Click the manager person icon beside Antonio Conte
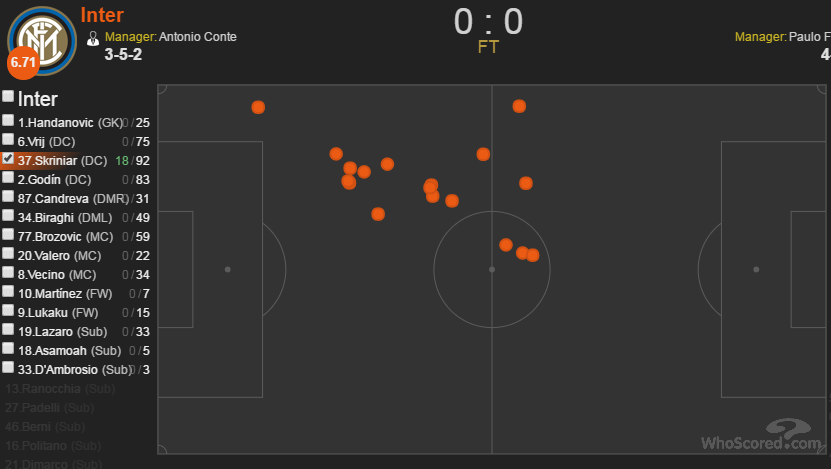831x469 pixels. pyautogui.click(x=93, y=39)
